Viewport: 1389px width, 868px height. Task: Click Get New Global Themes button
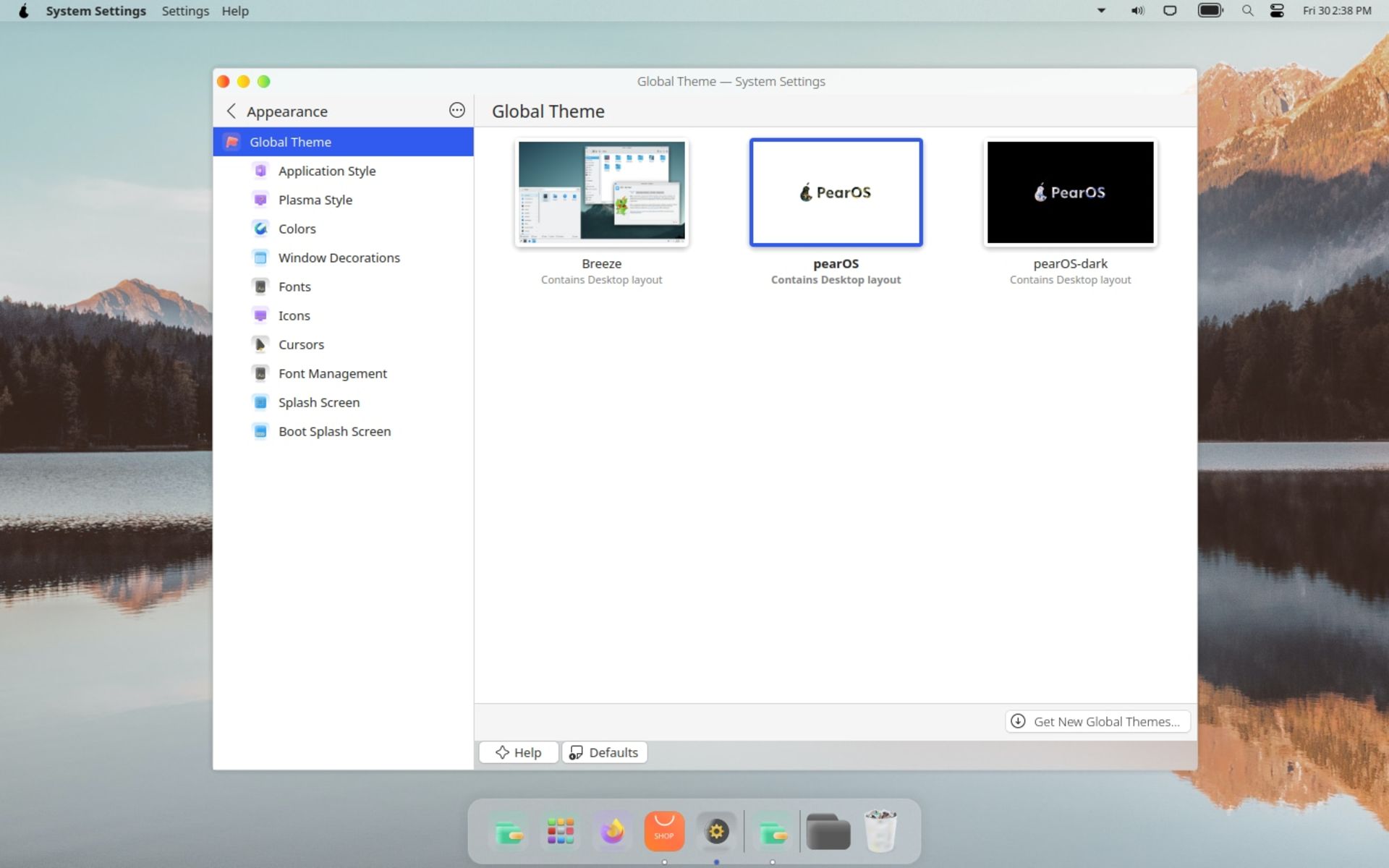[1097, 721]
